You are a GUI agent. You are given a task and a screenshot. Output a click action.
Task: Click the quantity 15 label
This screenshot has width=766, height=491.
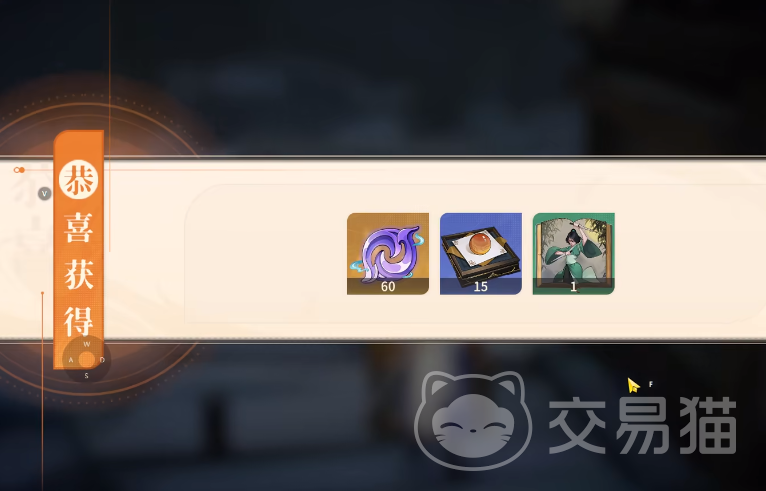(481, 287)
